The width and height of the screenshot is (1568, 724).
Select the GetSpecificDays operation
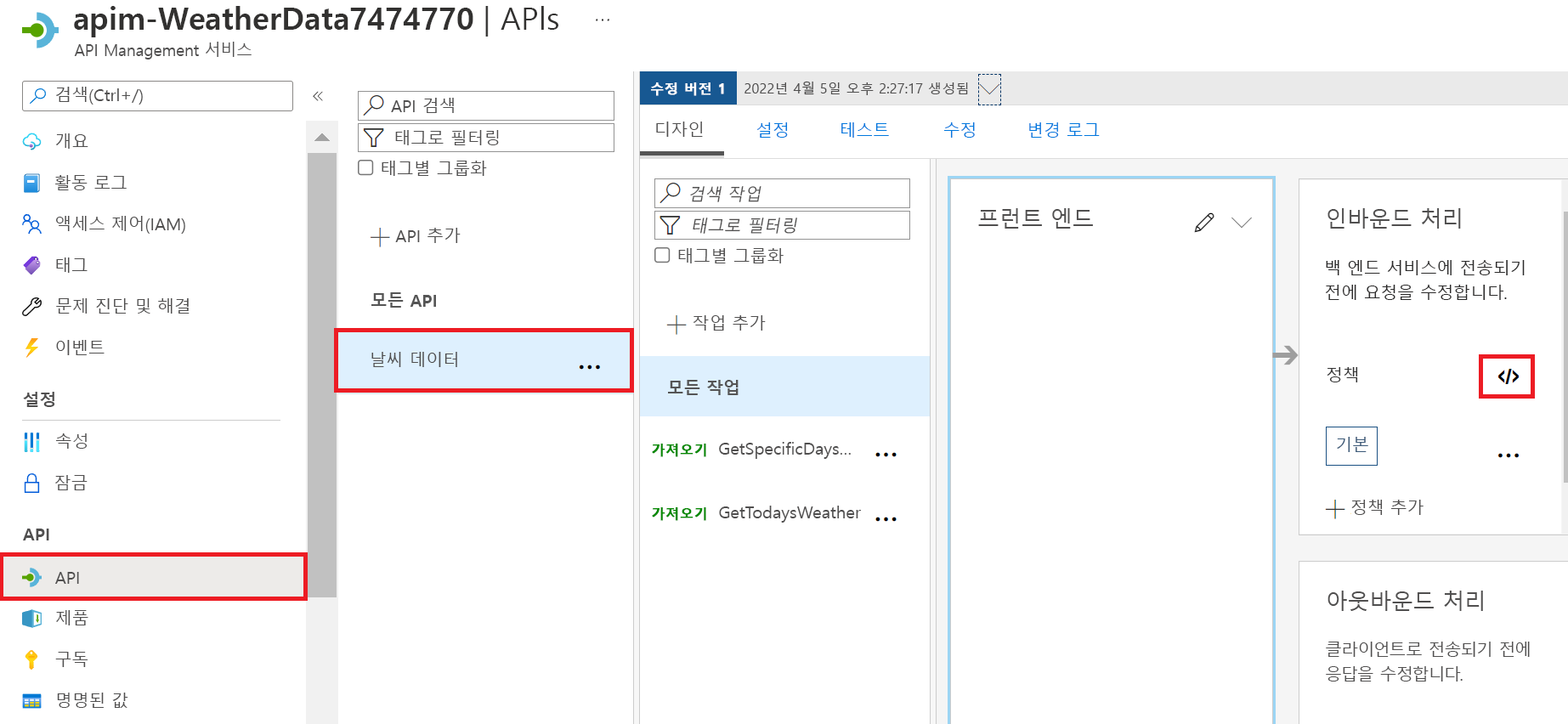point(785,450)
